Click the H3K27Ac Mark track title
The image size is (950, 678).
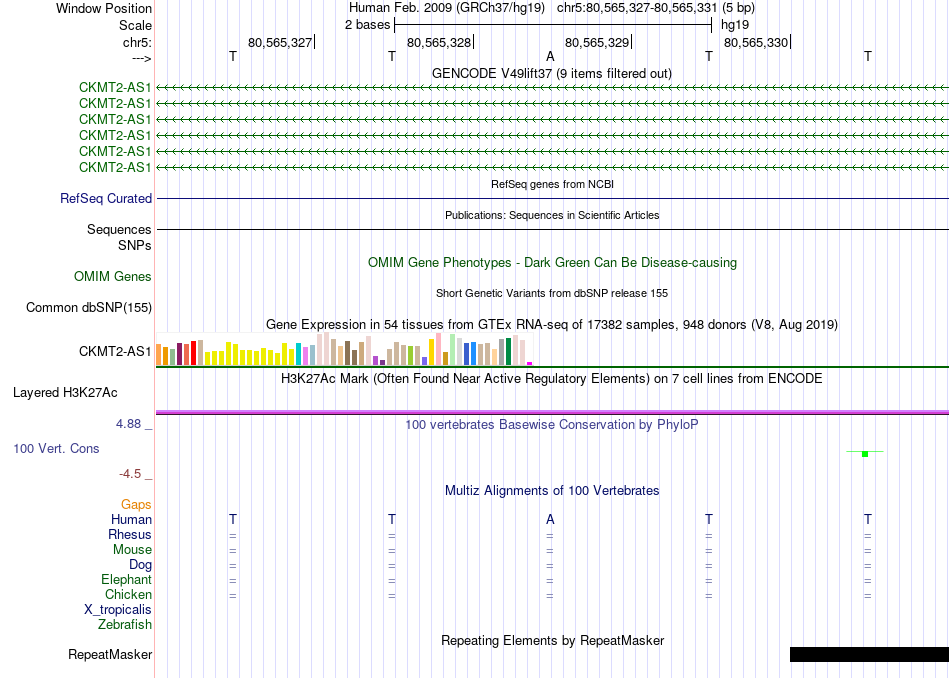pos(552,379)
